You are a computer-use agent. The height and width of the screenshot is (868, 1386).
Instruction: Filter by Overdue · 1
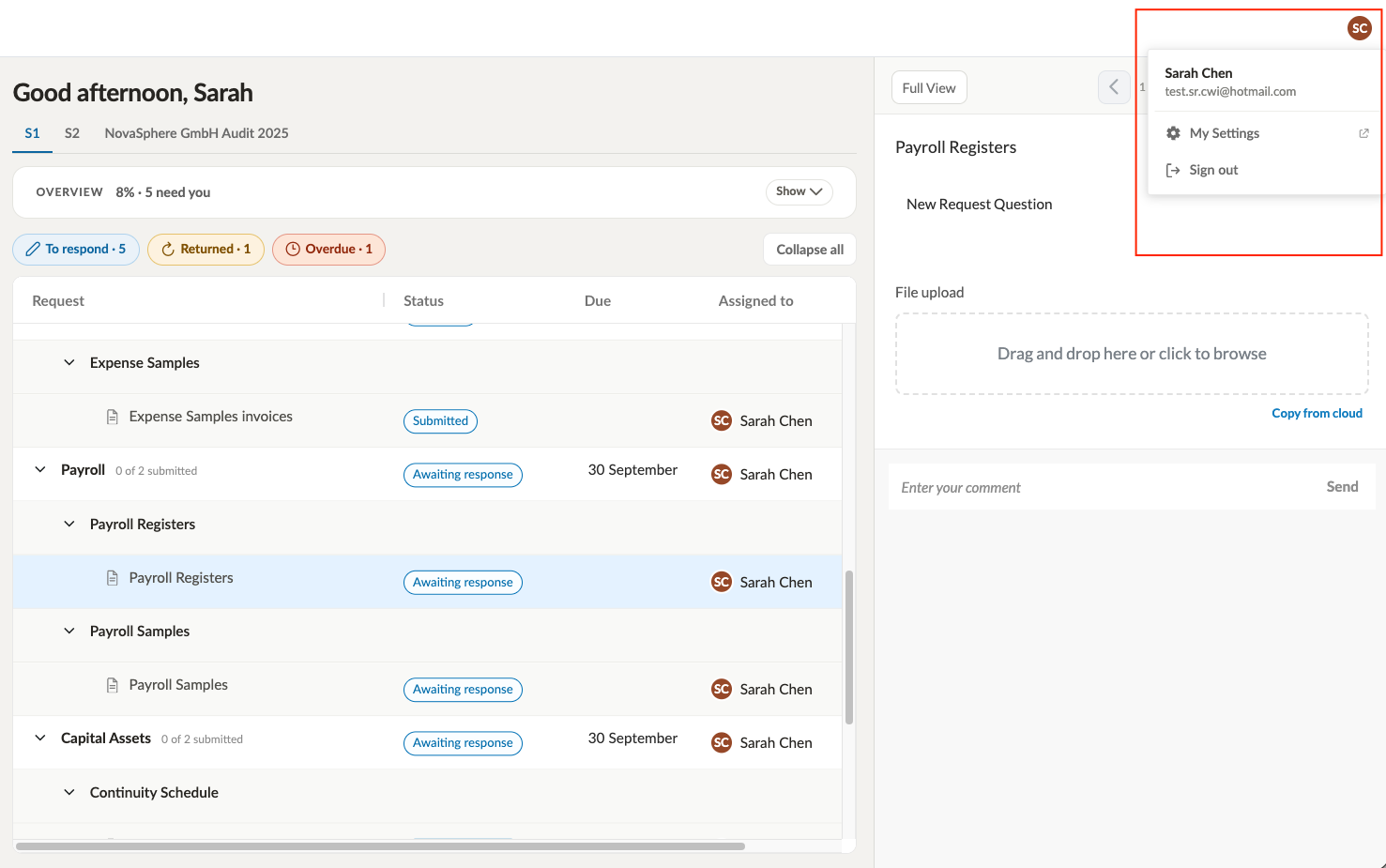(328, 249)
